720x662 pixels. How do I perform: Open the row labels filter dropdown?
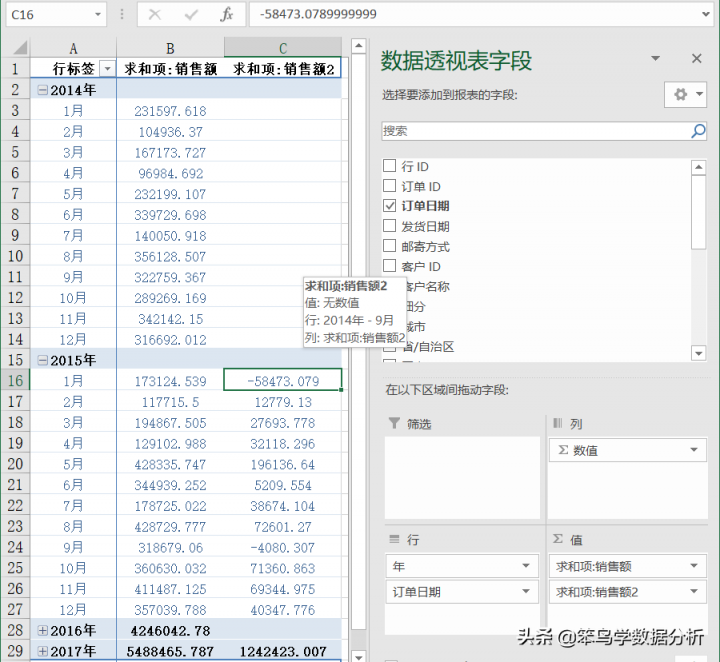[107, 69]
